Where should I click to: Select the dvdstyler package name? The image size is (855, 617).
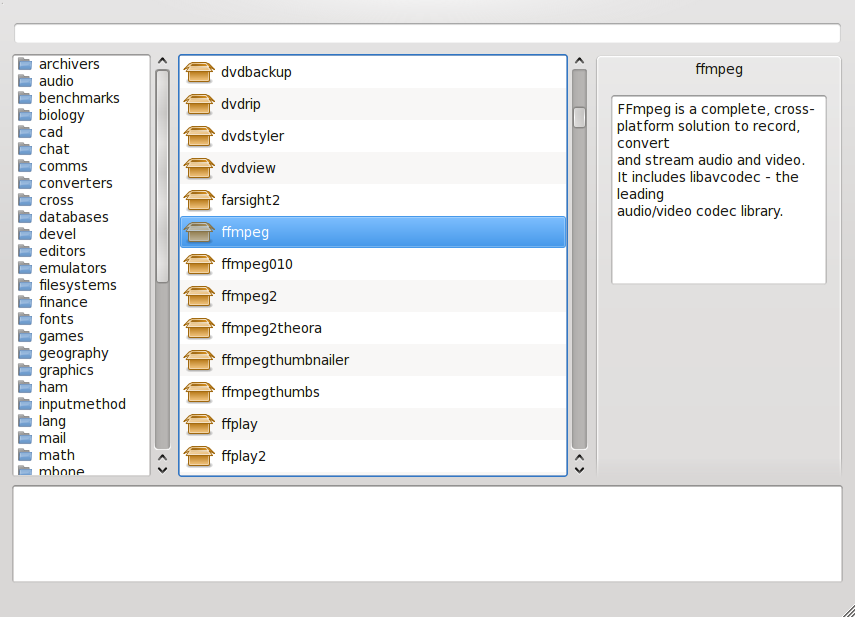(x=252, y=136)
